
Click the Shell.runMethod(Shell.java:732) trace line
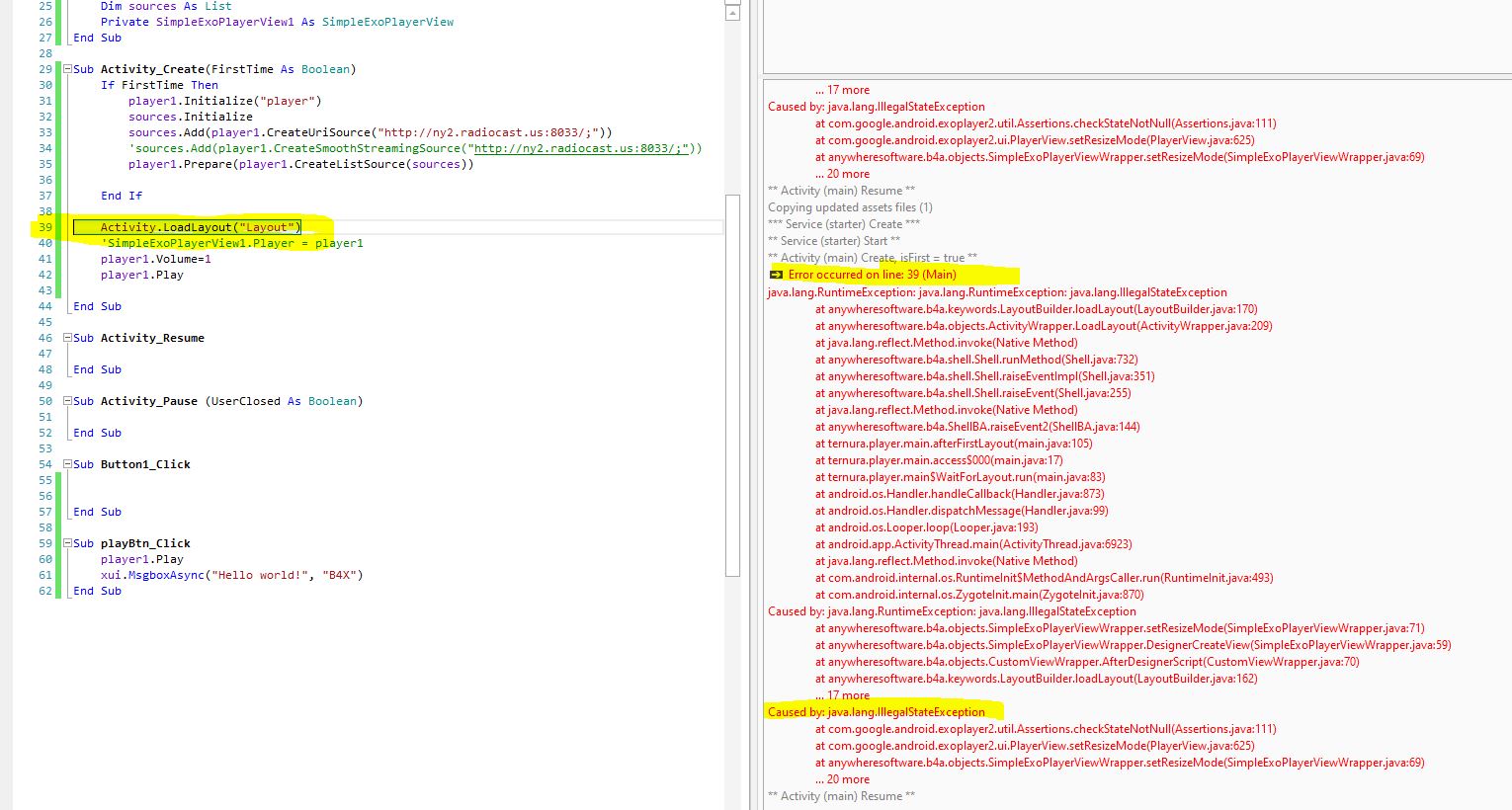click(976, 360)
